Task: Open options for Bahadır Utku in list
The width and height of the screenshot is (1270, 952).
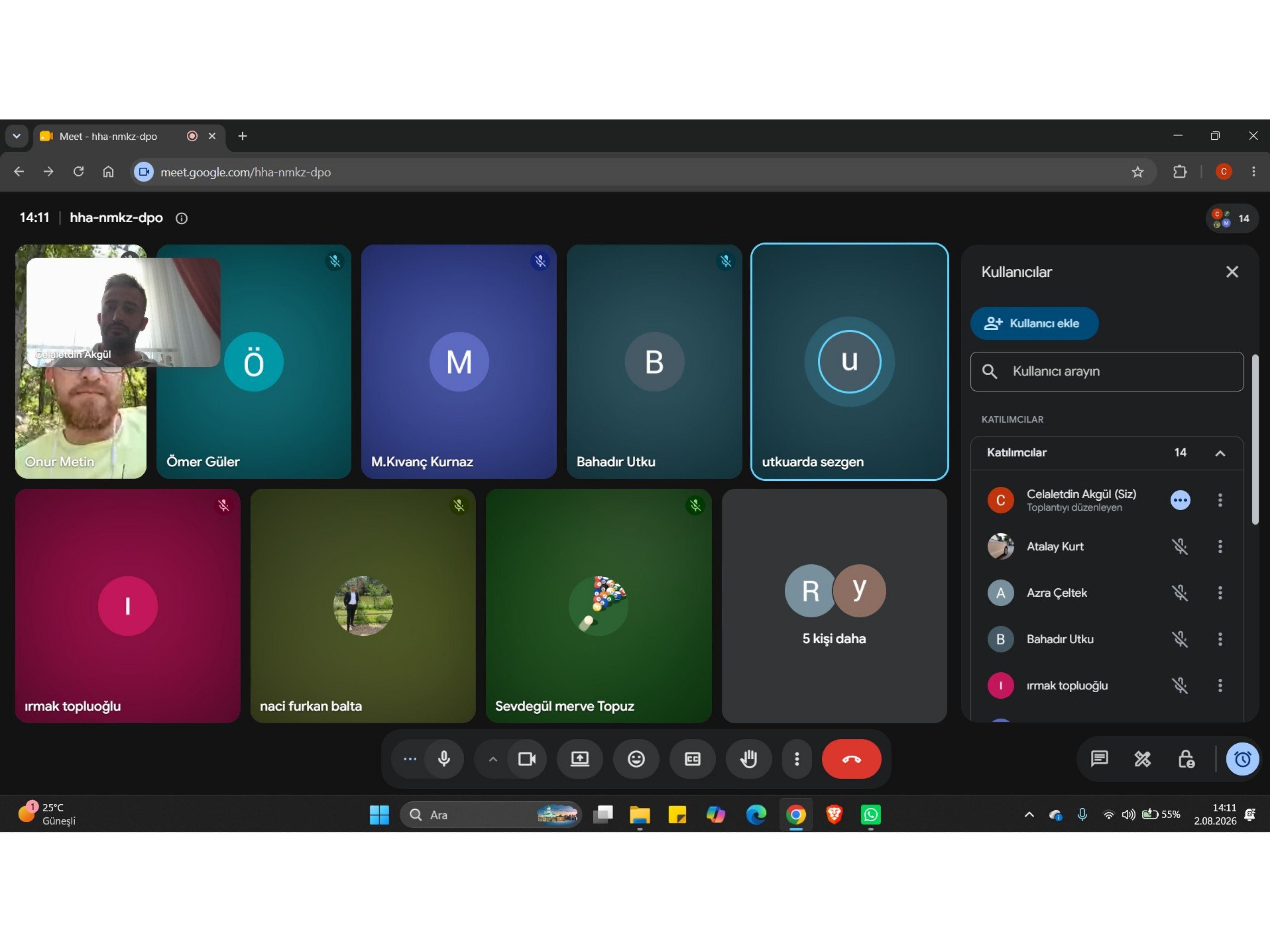Action: point(1220,639)
